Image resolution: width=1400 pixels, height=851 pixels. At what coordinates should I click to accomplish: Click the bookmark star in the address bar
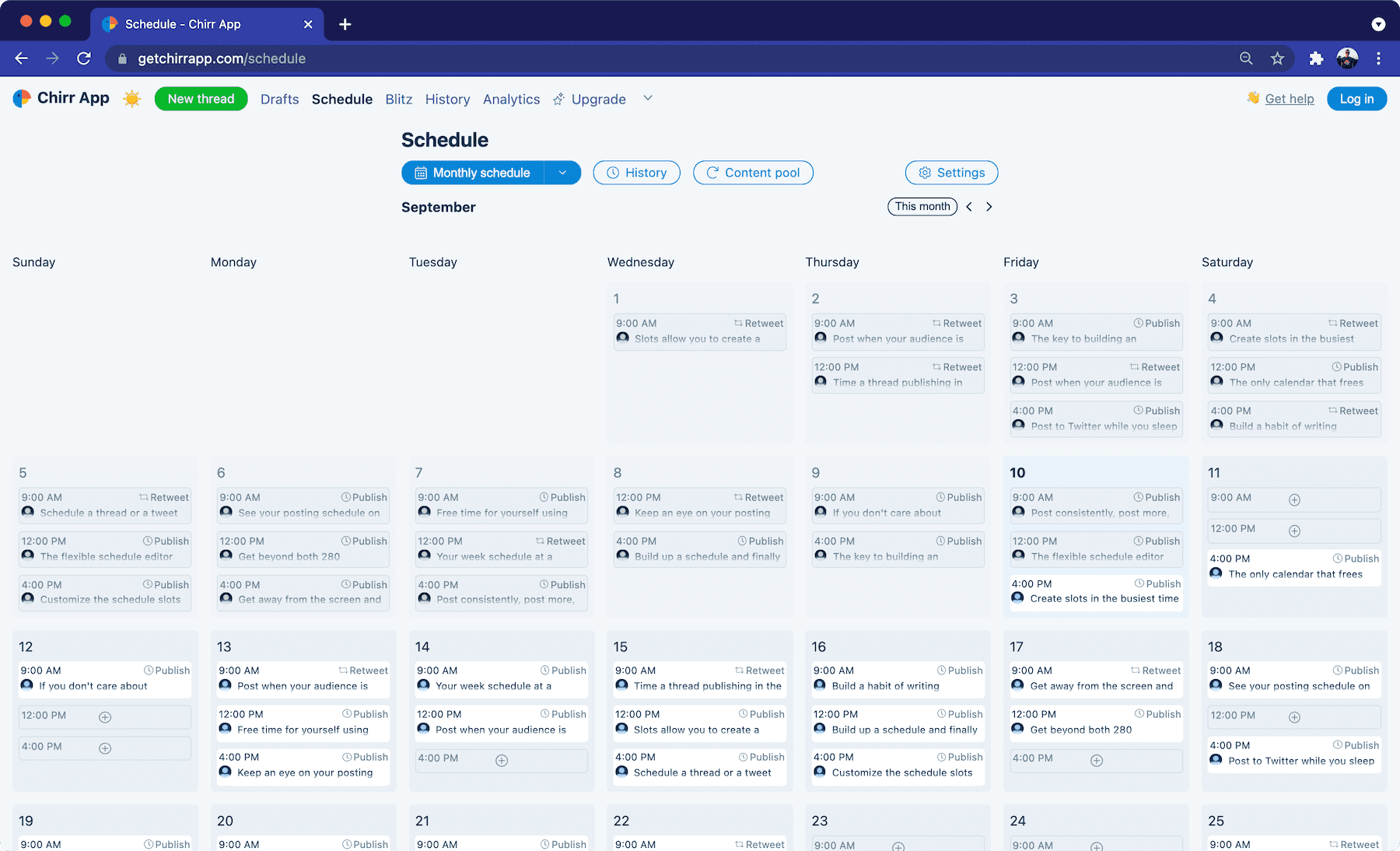pyautogui.click(x=1276, y=58)
